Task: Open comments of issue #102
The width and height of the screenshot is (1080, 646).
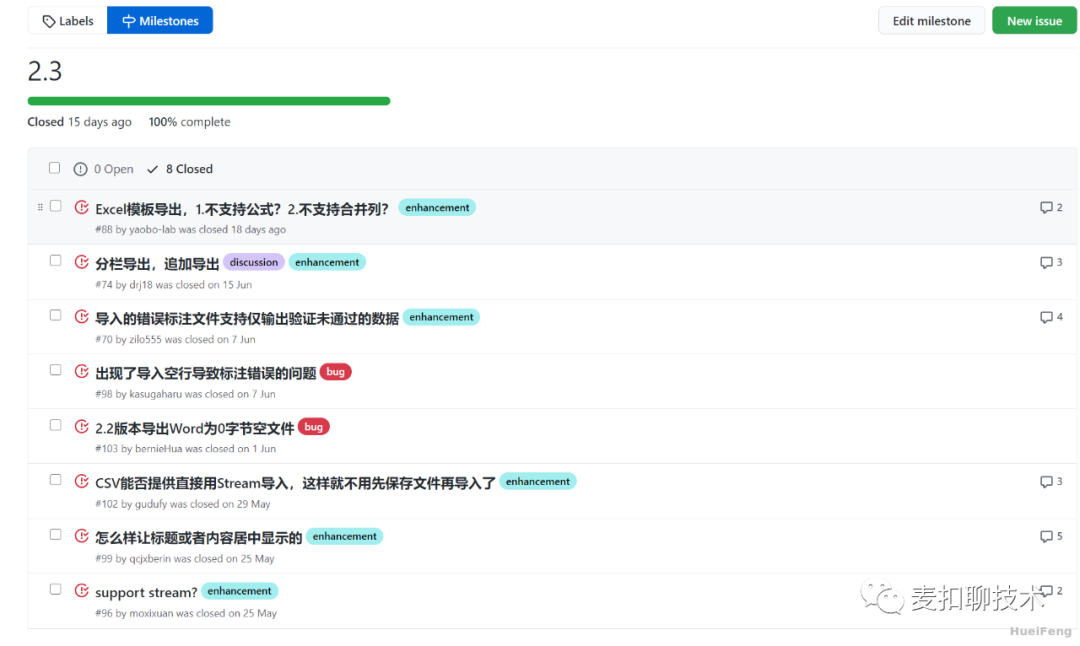Action: [x=1051, y=481]
